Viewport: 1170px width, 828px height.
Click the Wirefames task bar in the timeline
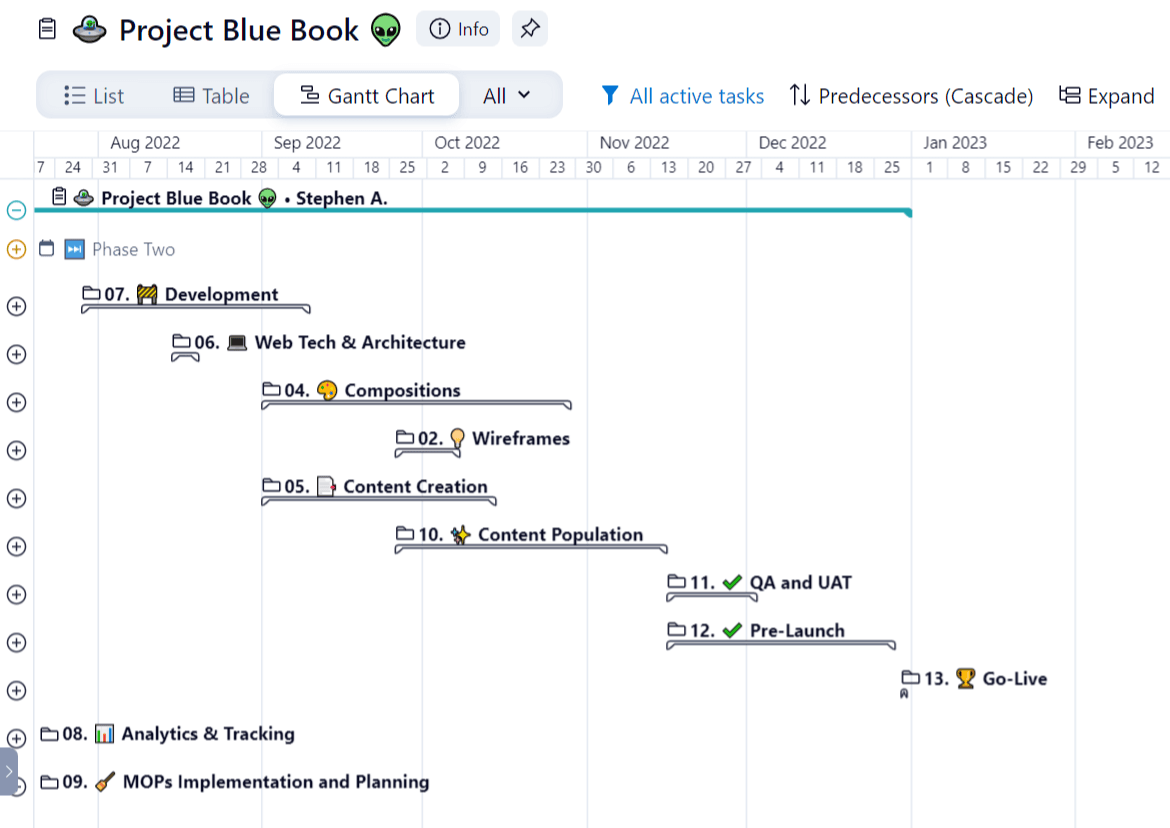(428, 452)
